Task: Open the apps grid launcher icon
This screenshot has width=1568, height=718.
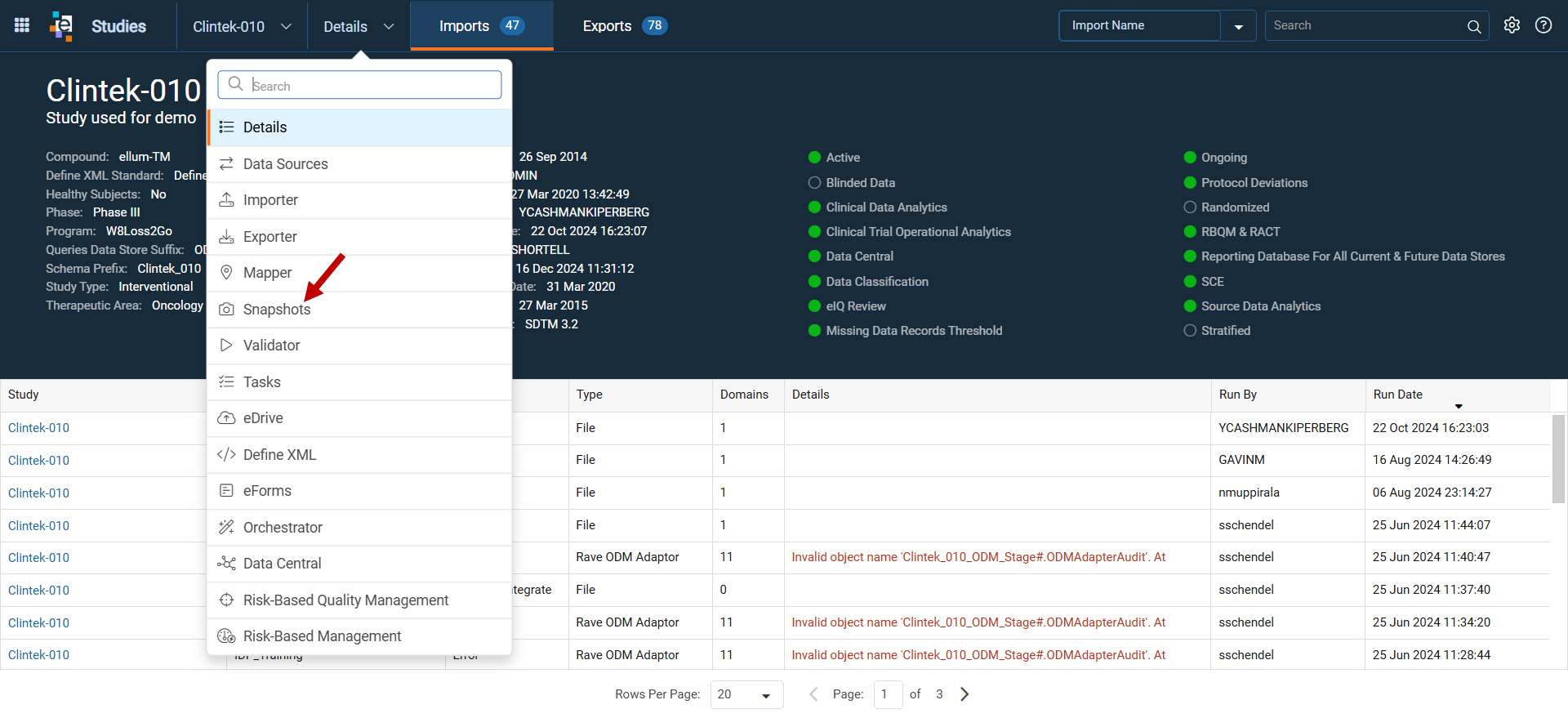Action: click(x=22, y=25)
